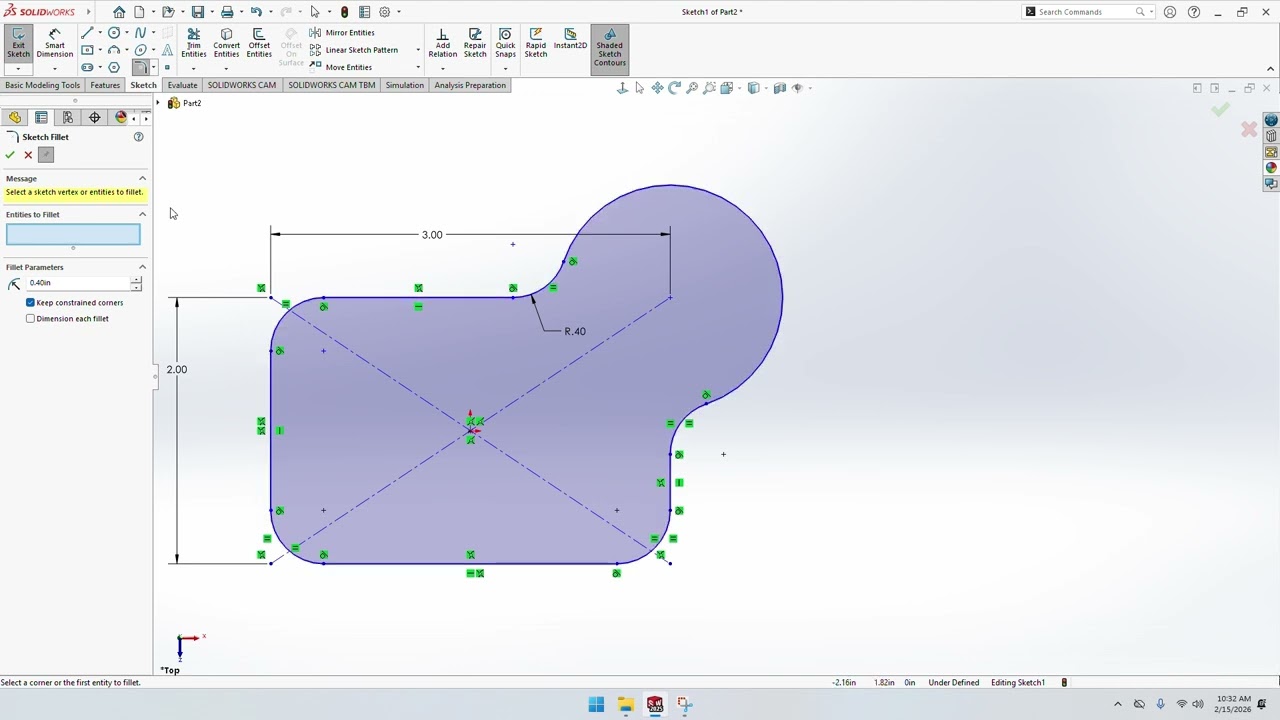1280x720 pixels.
Task: Open the Repair Sketch tool
Action: 475,43
